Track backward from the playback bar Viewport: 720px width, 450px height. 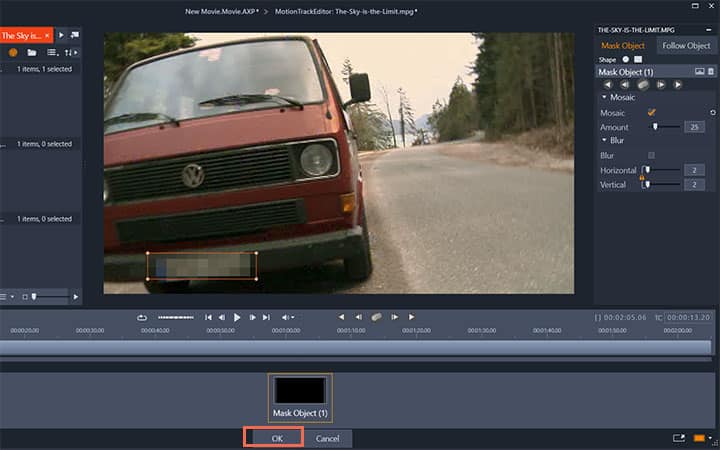pos(341,317)
